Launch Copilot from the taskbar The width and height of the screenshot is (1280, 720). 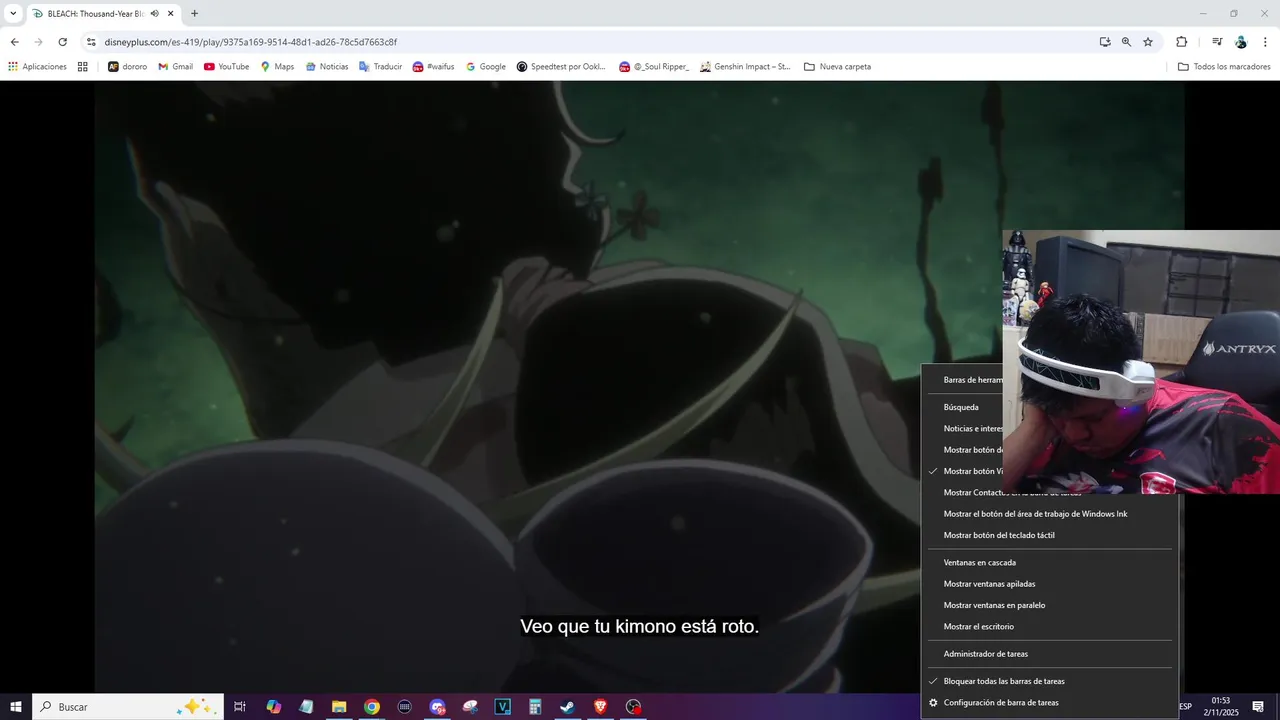(274, 707)
